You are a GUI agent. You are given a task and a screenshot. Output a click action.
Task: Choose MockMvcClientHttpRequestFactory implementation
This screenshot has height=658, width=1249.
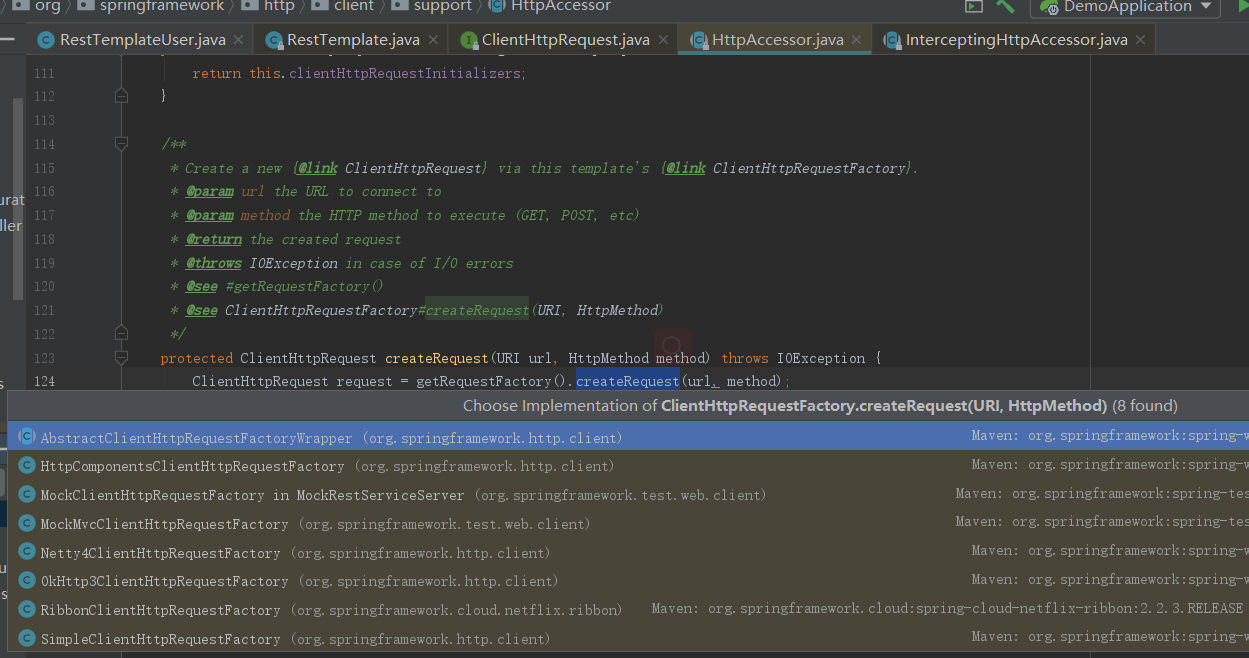point(628,524)
